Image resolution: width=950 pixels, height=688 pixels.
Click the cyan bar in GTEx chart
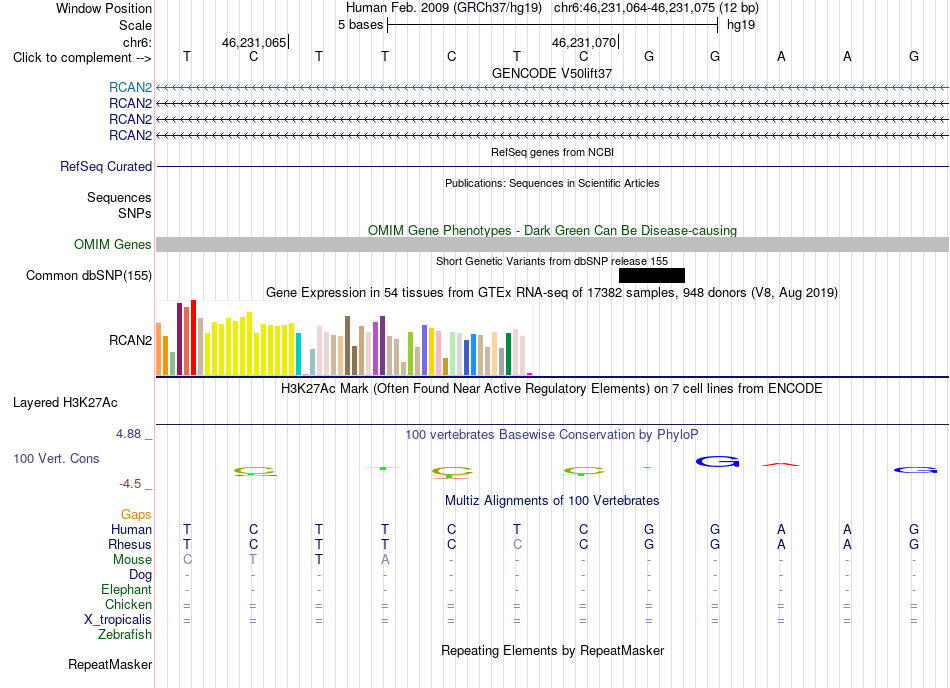pos(298,354)
